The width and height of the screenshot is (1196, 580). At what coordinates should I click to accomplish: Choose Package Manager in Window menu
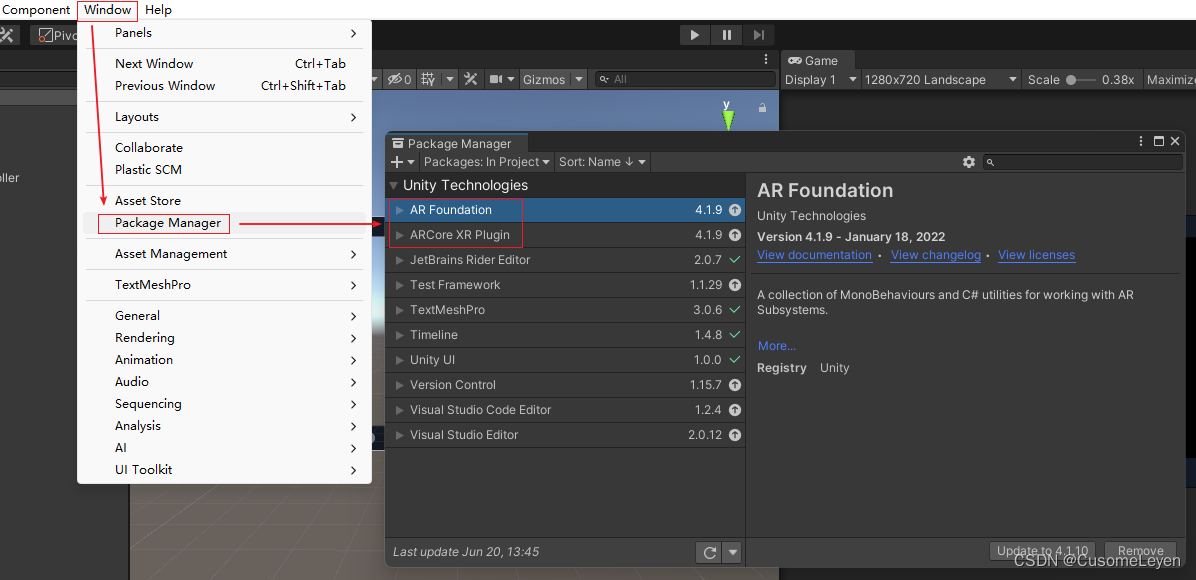(x=168, y=223)
